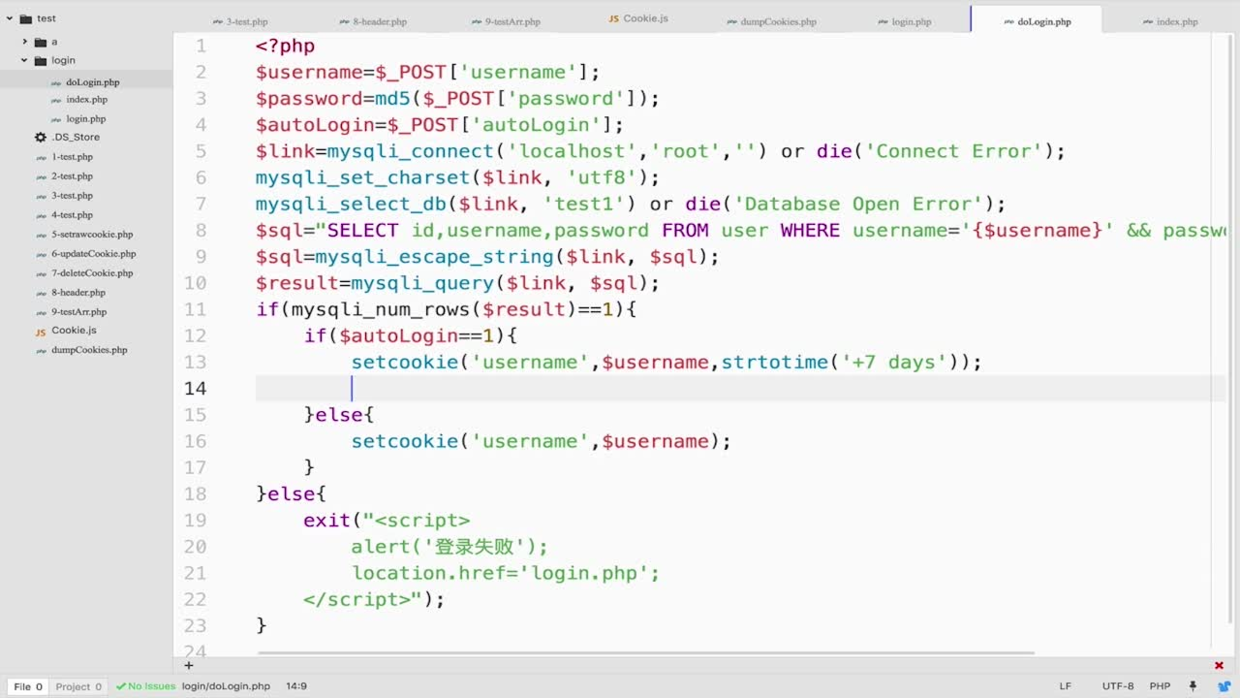The width and height of the screenshot is (1240, 698).
Task: Select the active doLogin.php tab
Action: [1036, 20]
